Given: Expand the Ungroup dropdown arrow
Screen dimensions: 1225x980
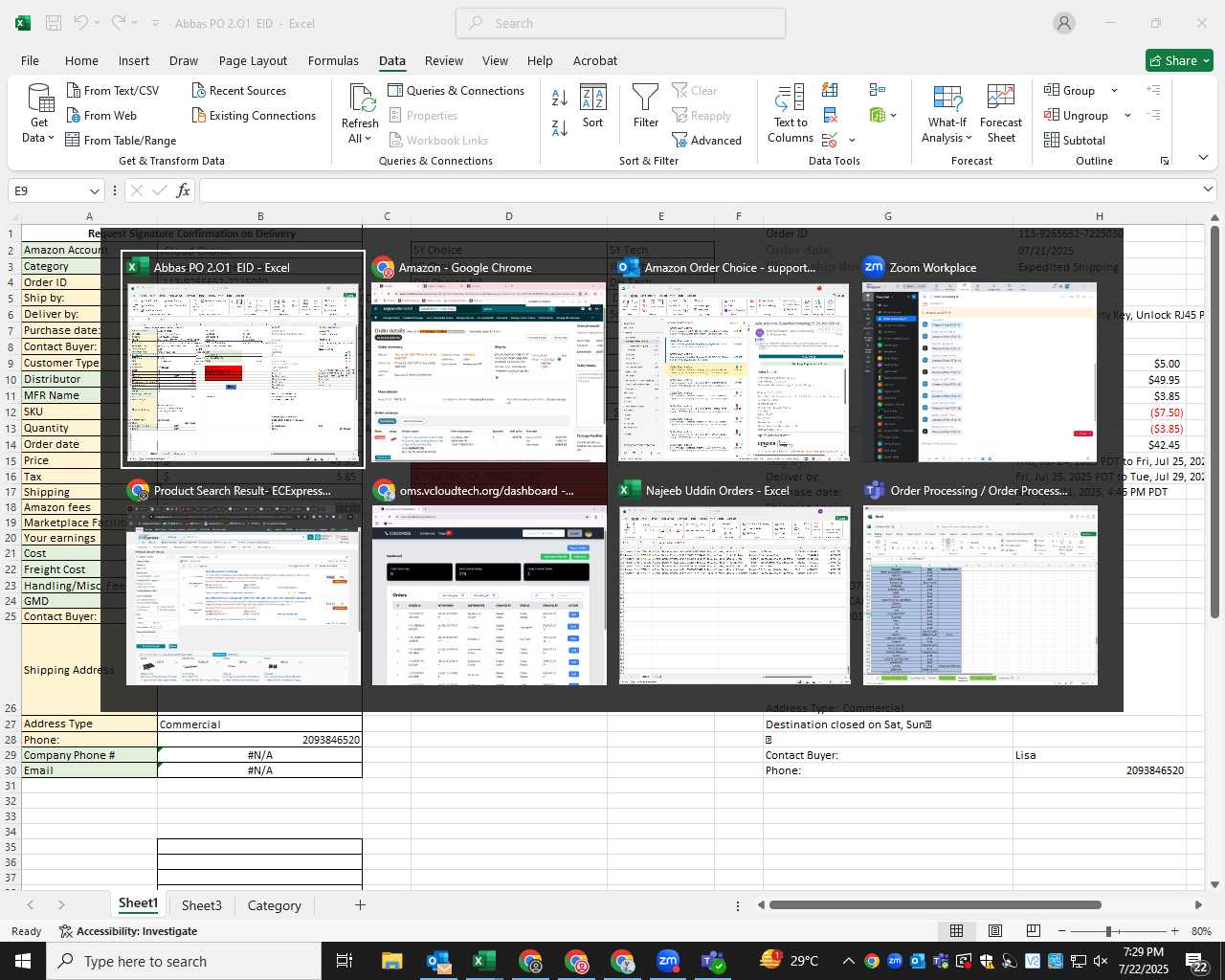Looking at the screenshot, I should coord(1127,115).
